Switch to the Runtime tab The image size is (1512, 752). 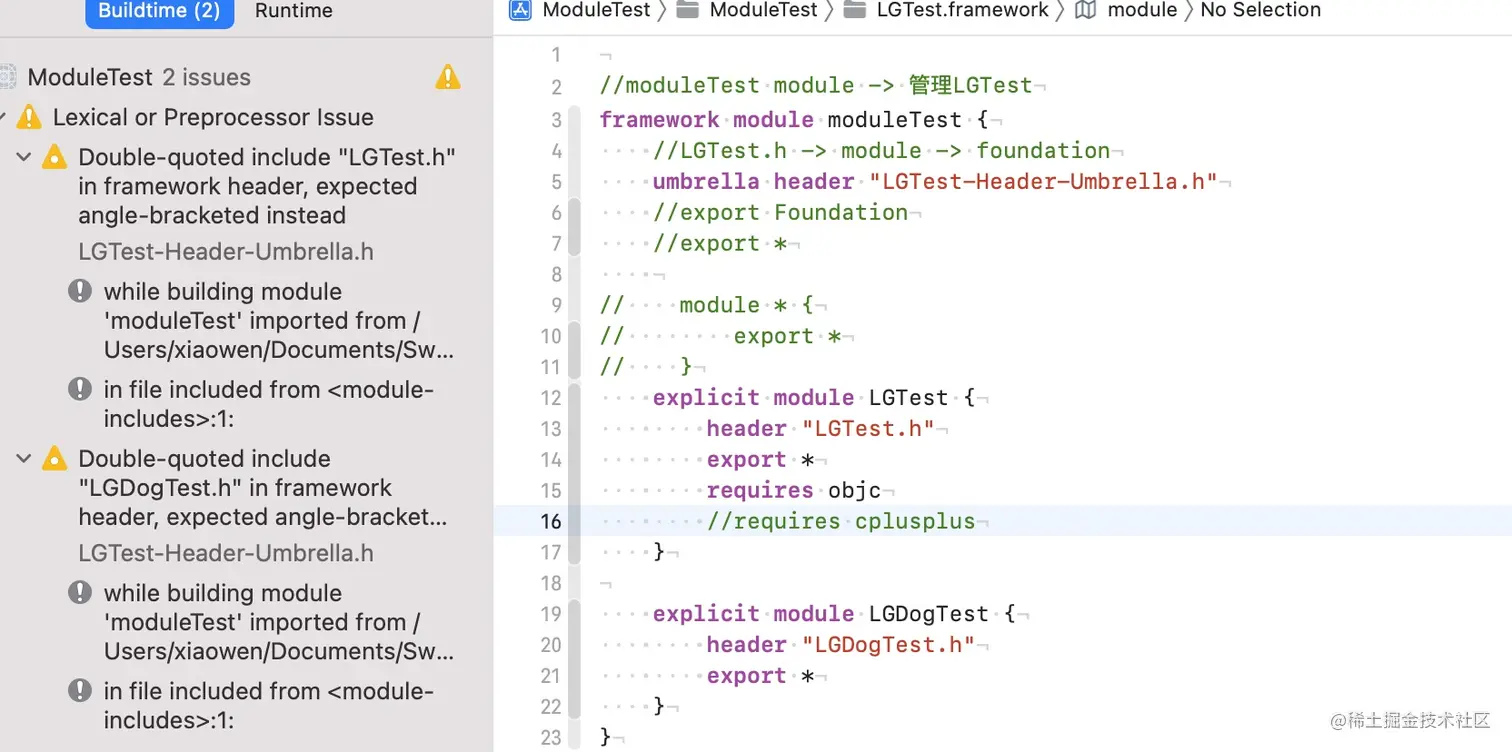coord(293,11)
